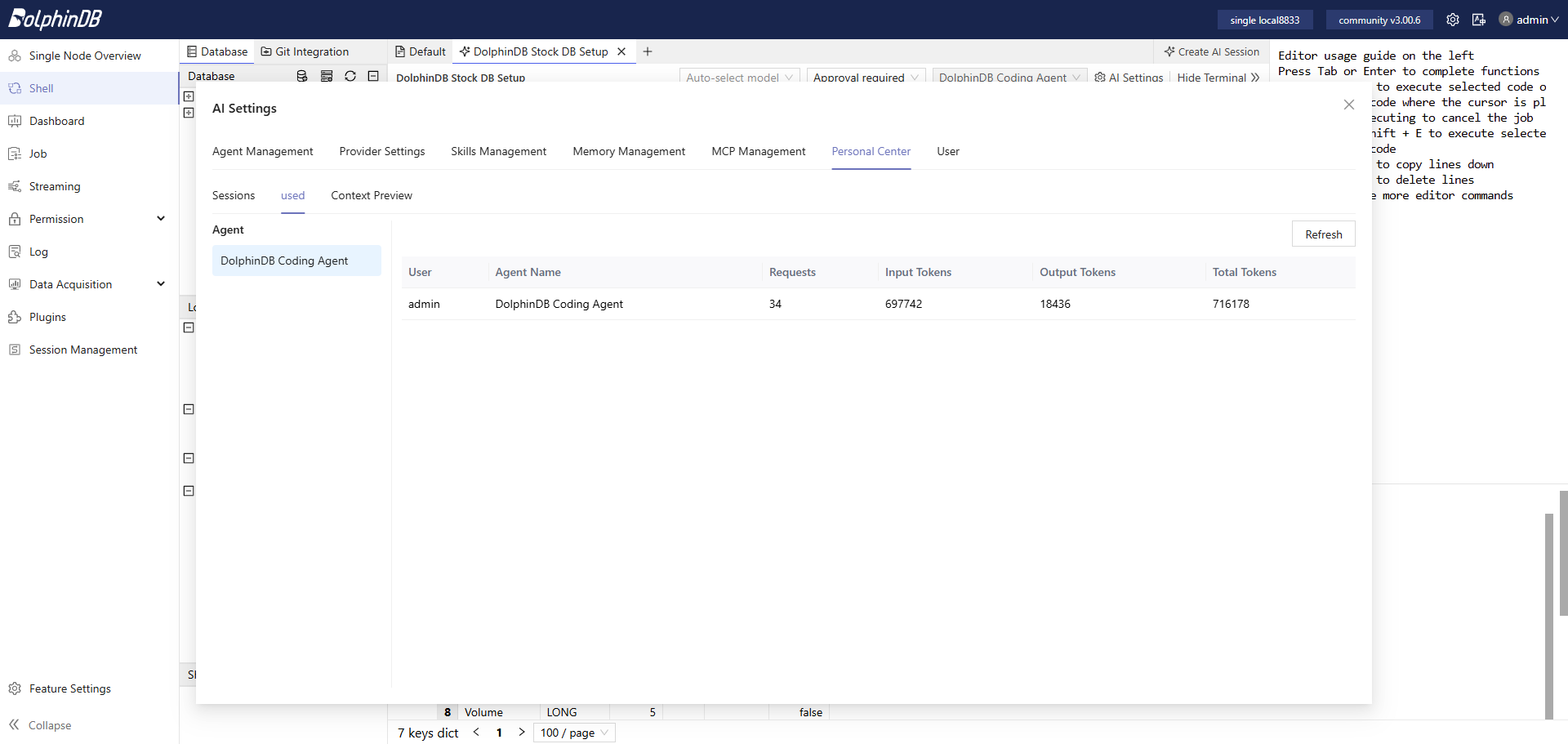Expand the Data Acquisition submenu
This screenshot has width=1568, height=744.
(161, 284)
